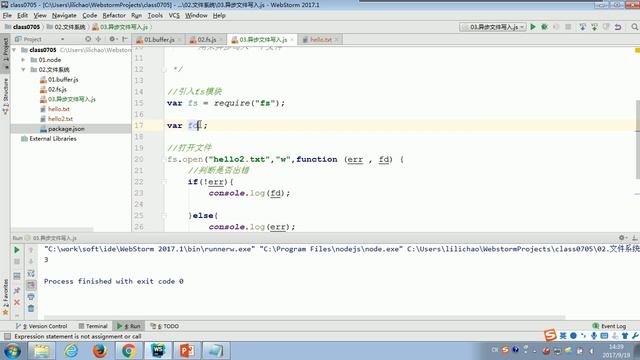The image size is (640, 360).
Task: Open the Windows Start menu
Action: click(12, 351)
